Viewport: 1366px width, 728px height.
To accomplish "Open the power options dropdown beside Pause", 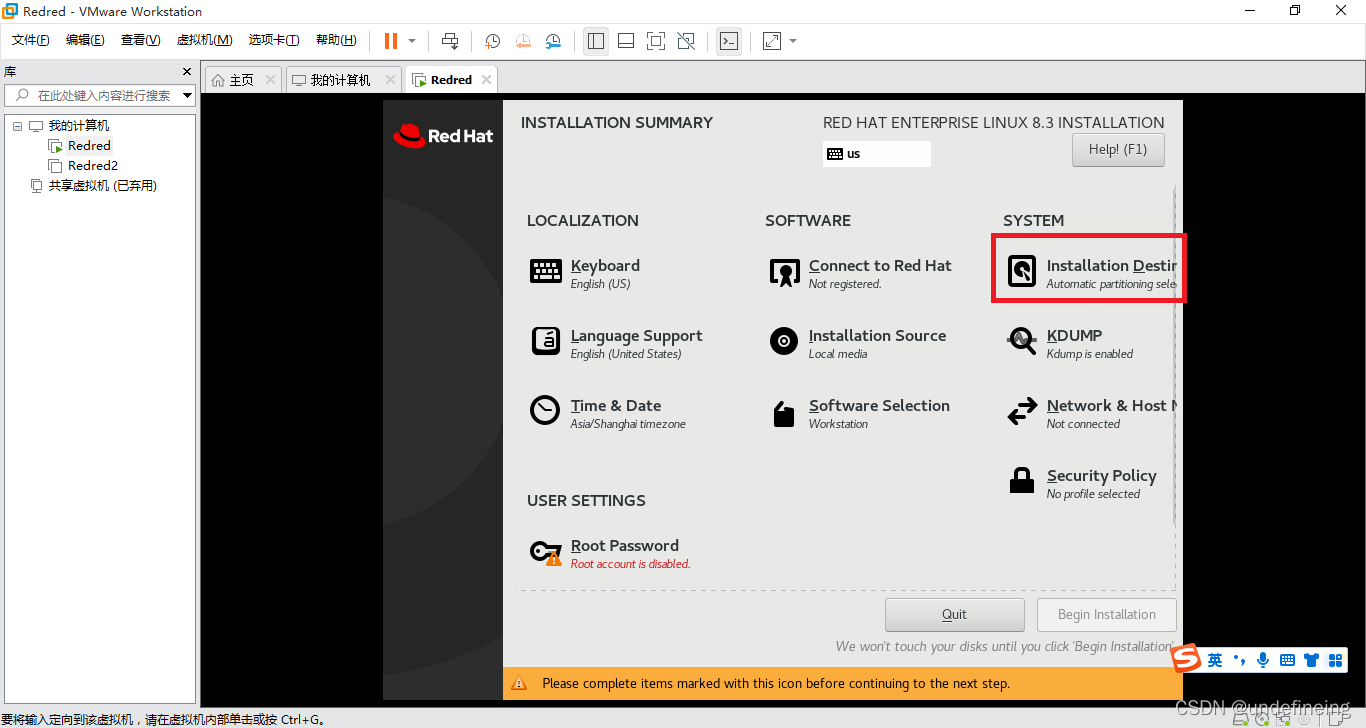I will 412,41.
